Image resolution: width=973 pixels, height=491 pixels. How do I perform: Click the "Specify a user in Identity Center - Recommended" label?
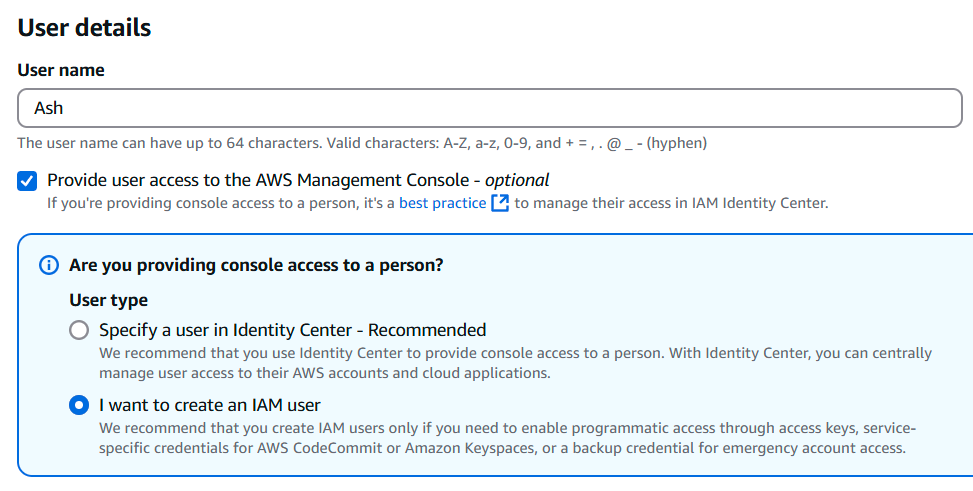292,330
